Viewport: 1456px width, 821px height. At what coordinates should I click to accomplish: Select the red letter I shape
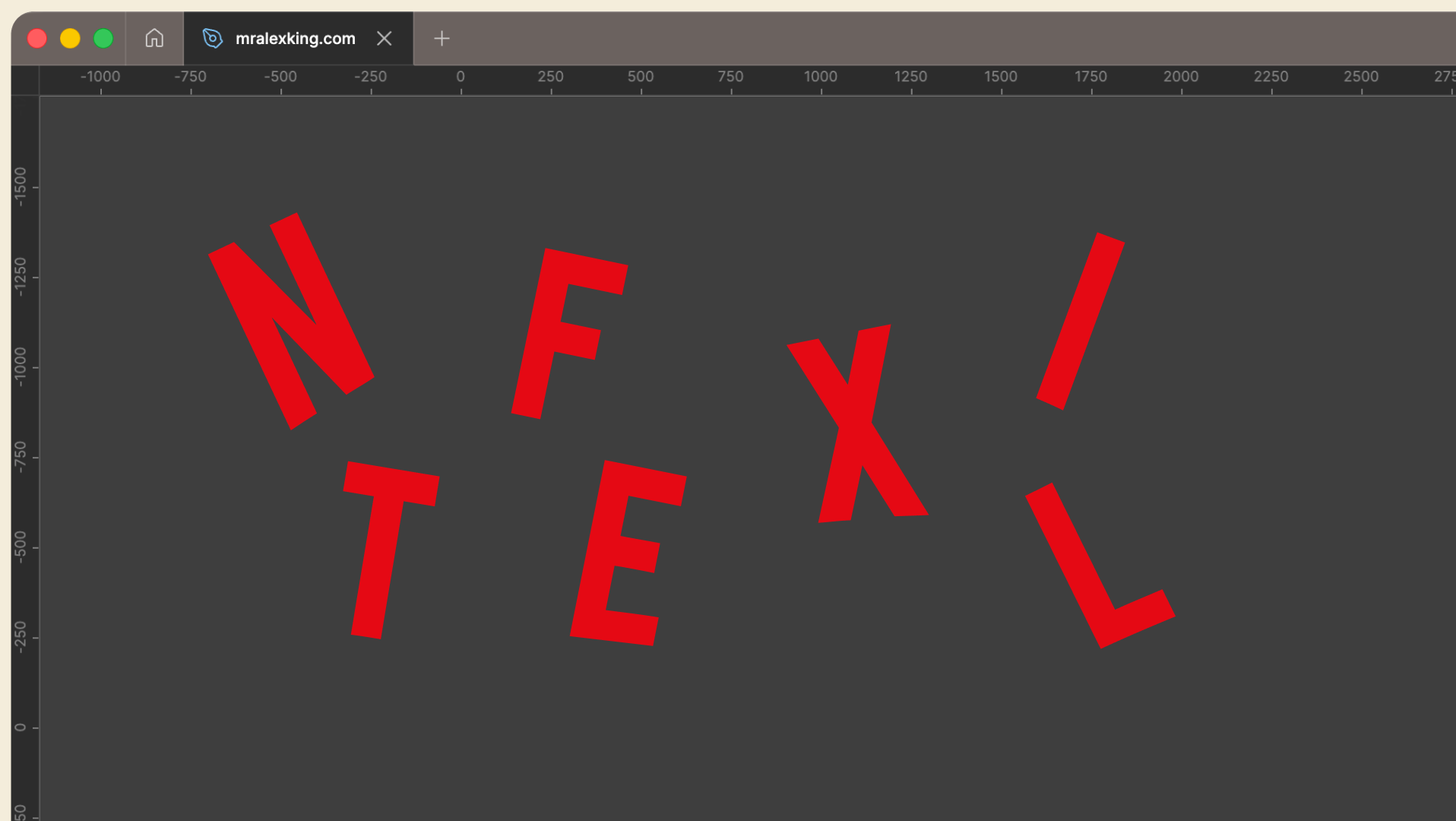(1081, 321)
